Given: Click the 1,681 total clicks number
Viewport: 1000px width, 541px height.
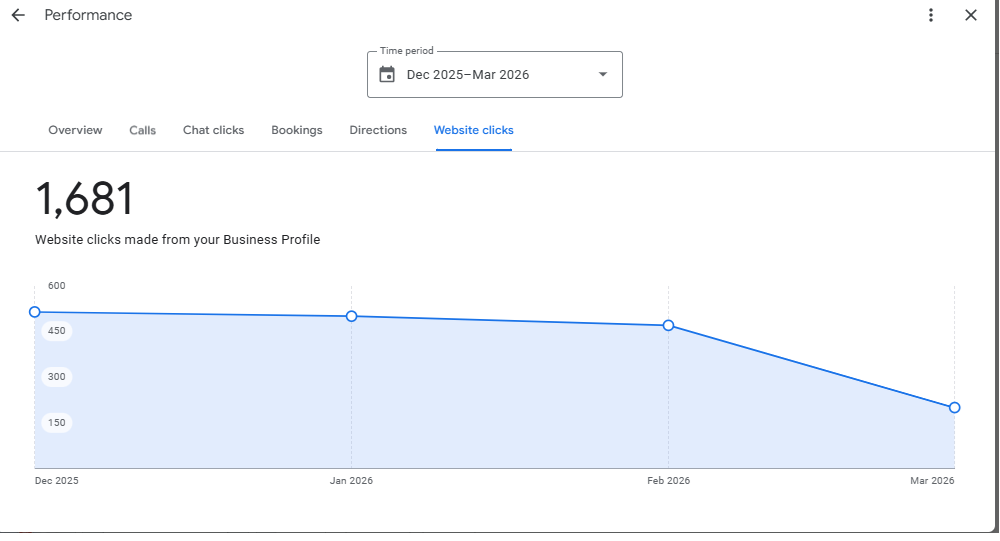Looking at the screenshot, I should point(85,198).
